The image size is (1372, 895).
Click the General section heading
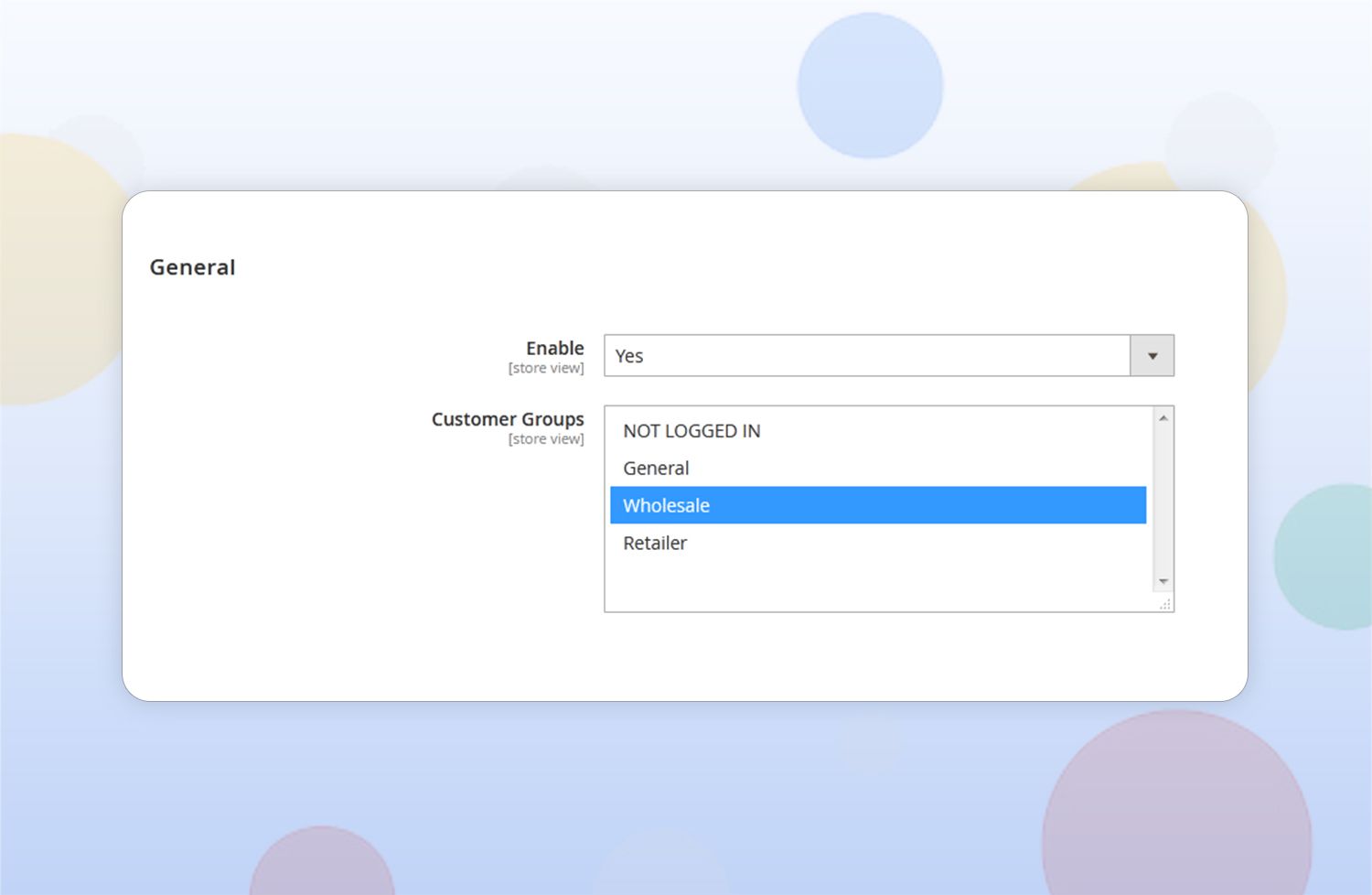coord(193,267)
